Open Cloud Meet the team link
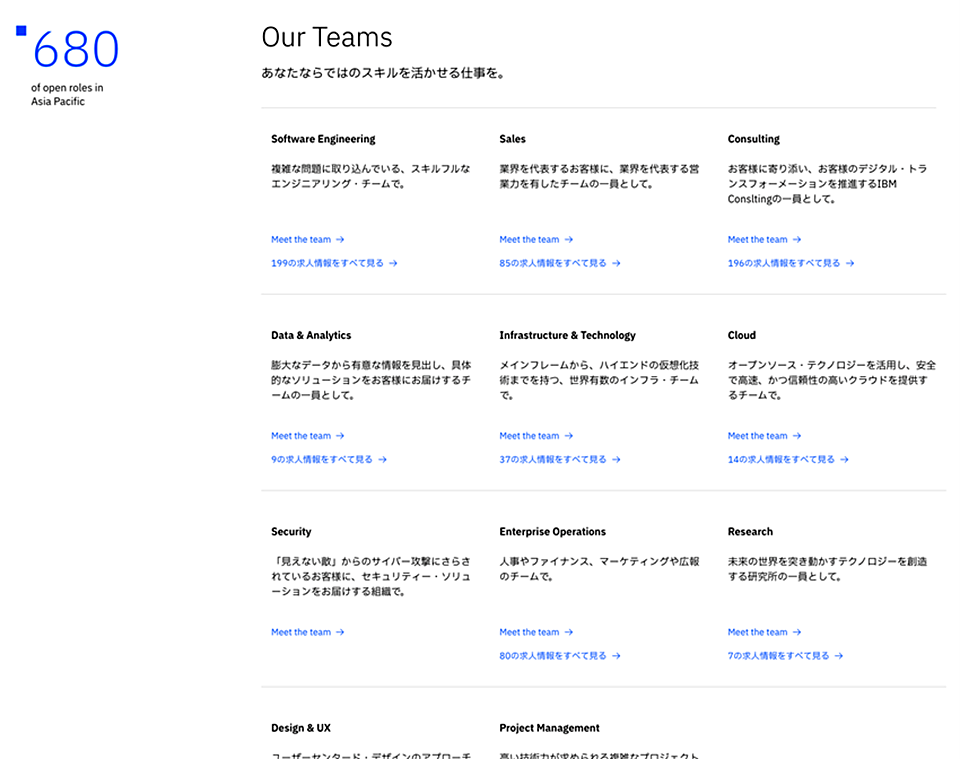Image resolution: width=960 pixels, height=759 pixels. coord(757,436)
